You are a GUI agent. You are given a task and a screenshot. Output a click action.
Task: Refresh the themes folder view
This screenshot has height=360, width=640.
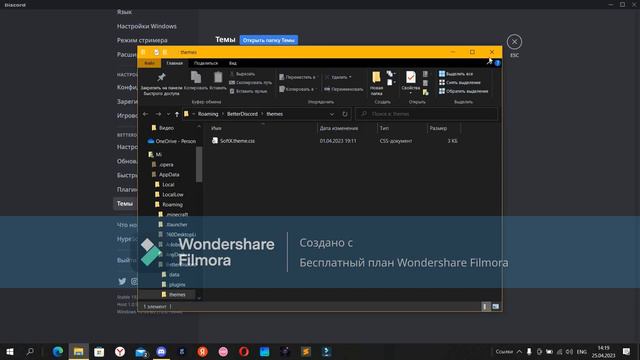tap(345, 114)
